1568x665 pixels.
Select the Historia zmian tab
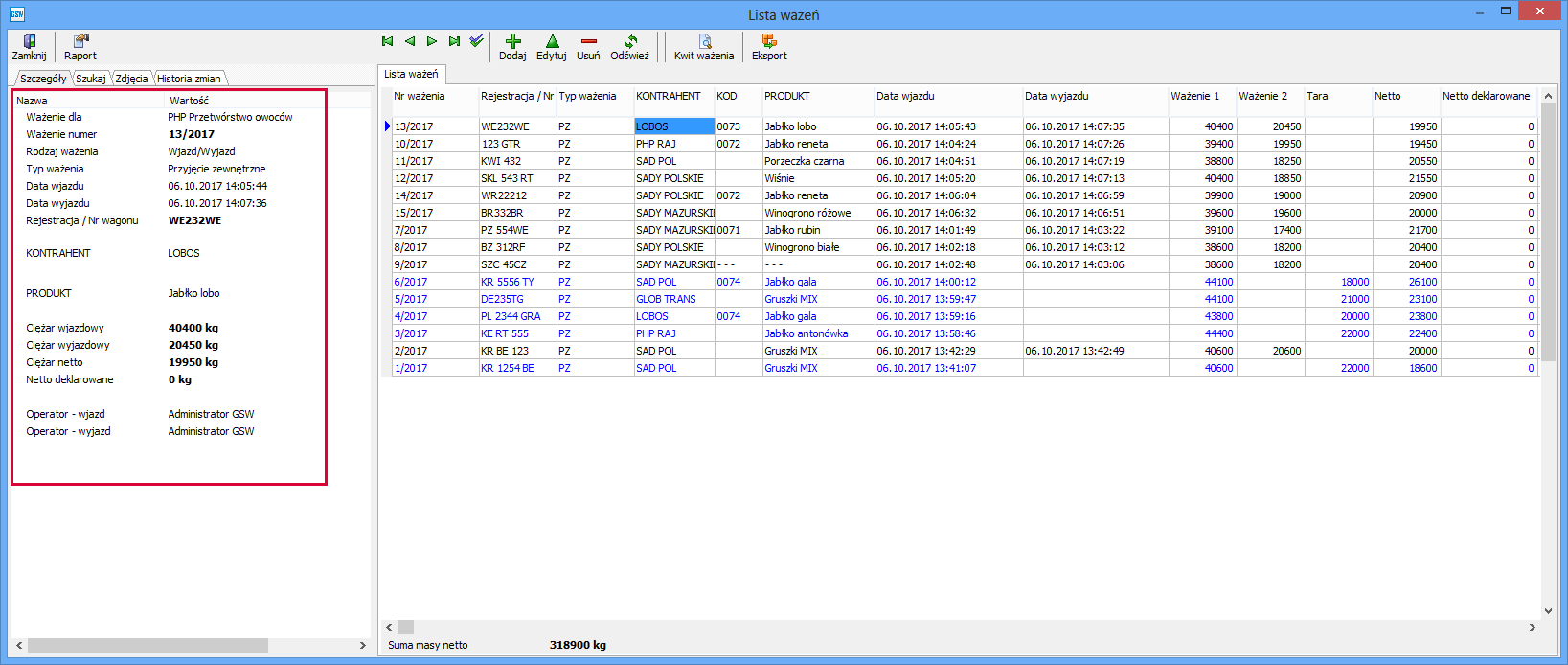click(189, 79)
